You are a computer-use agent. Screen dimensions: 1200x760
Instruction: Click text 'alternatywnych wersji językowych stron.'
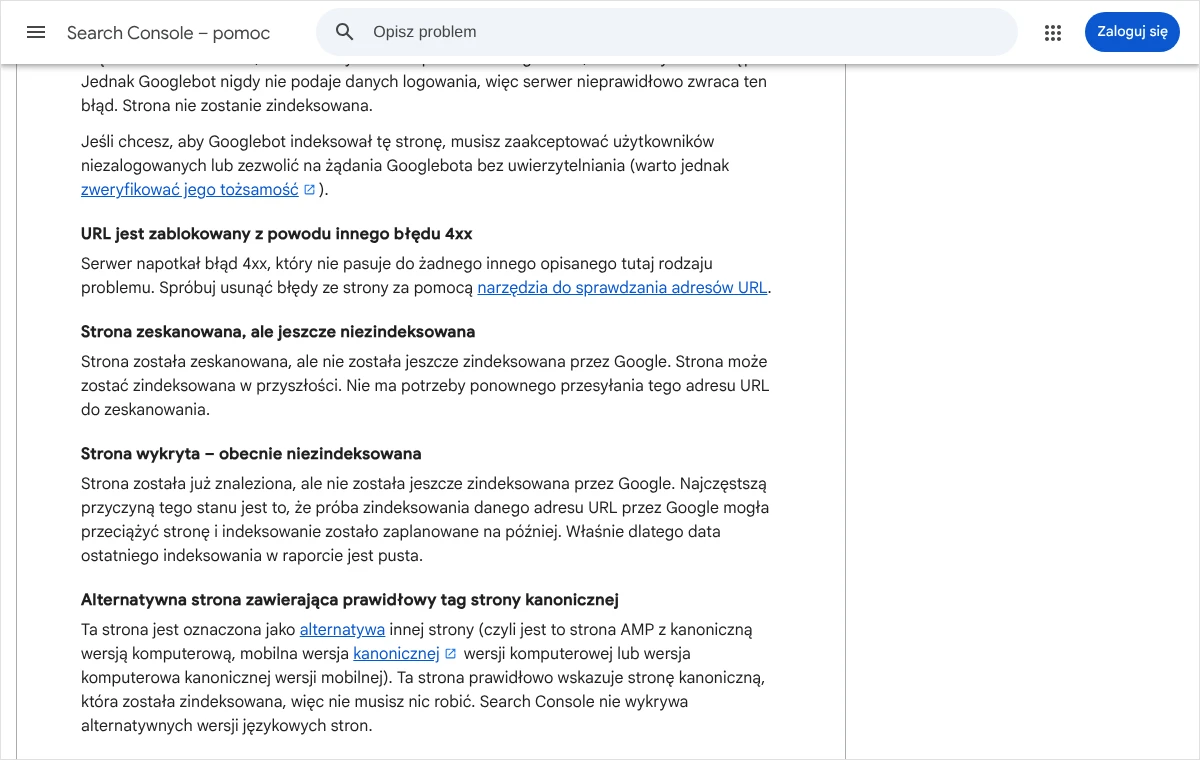[226, 725]
